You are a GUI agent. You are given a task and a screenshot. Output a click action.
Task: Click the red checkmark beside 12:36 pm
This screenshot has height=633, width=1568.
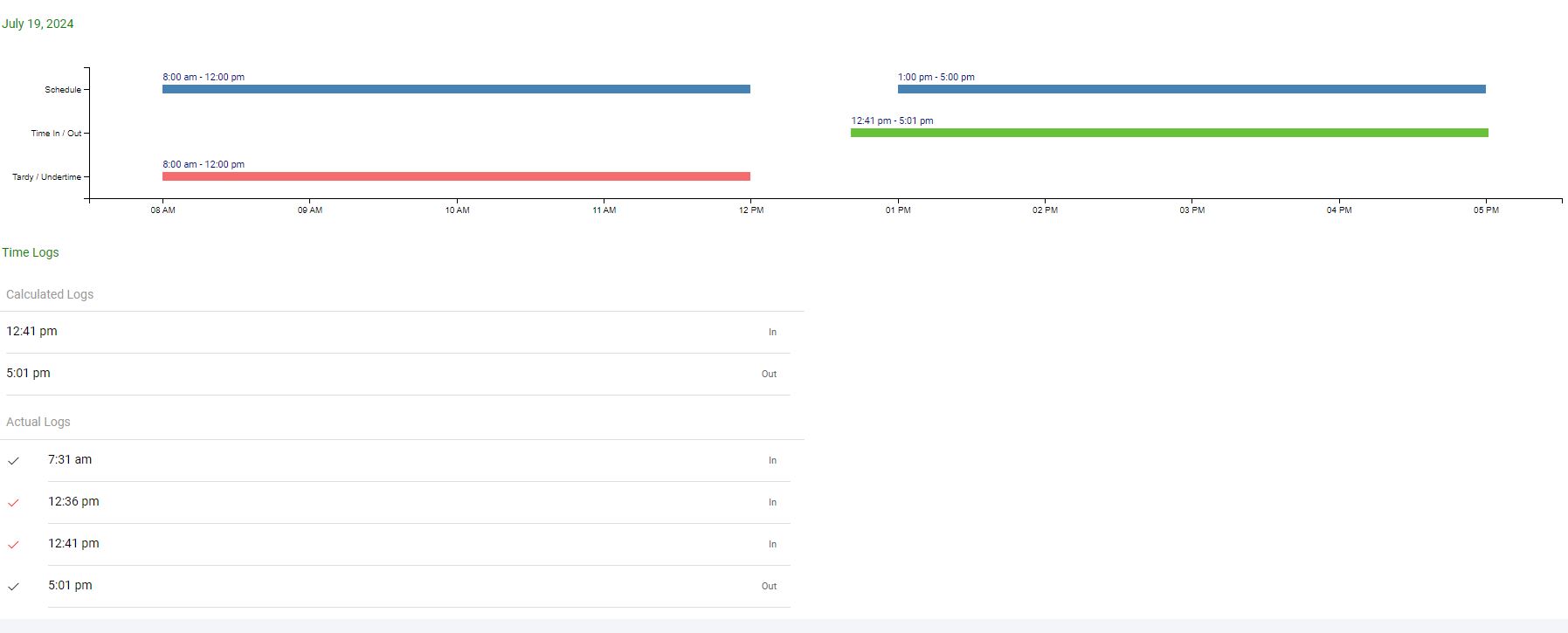13,503
